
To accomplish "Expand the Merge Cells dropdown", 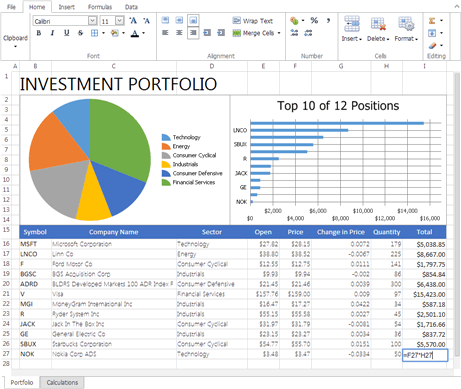I will [x=279, y=33].
